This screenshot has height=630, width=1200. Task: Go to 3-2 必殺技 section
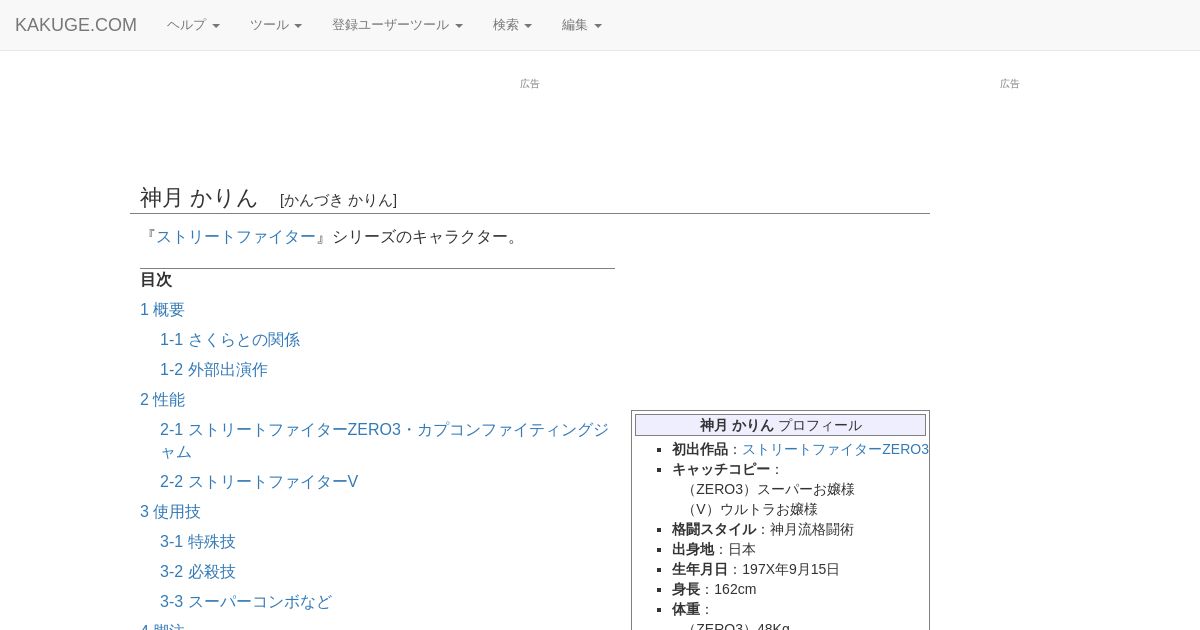pos(198,572)
